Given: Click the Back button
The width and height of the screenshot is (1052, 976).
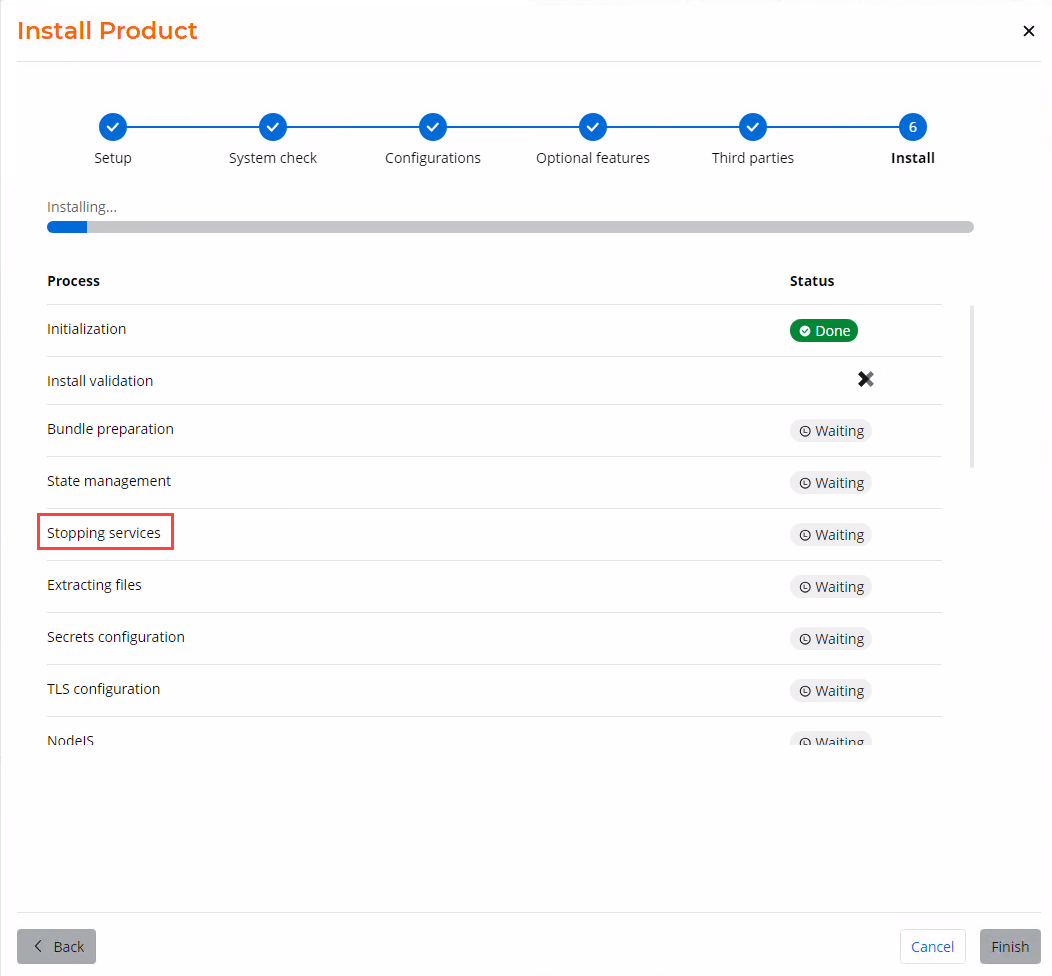Looking at the screenshot, I should [57, 946].
